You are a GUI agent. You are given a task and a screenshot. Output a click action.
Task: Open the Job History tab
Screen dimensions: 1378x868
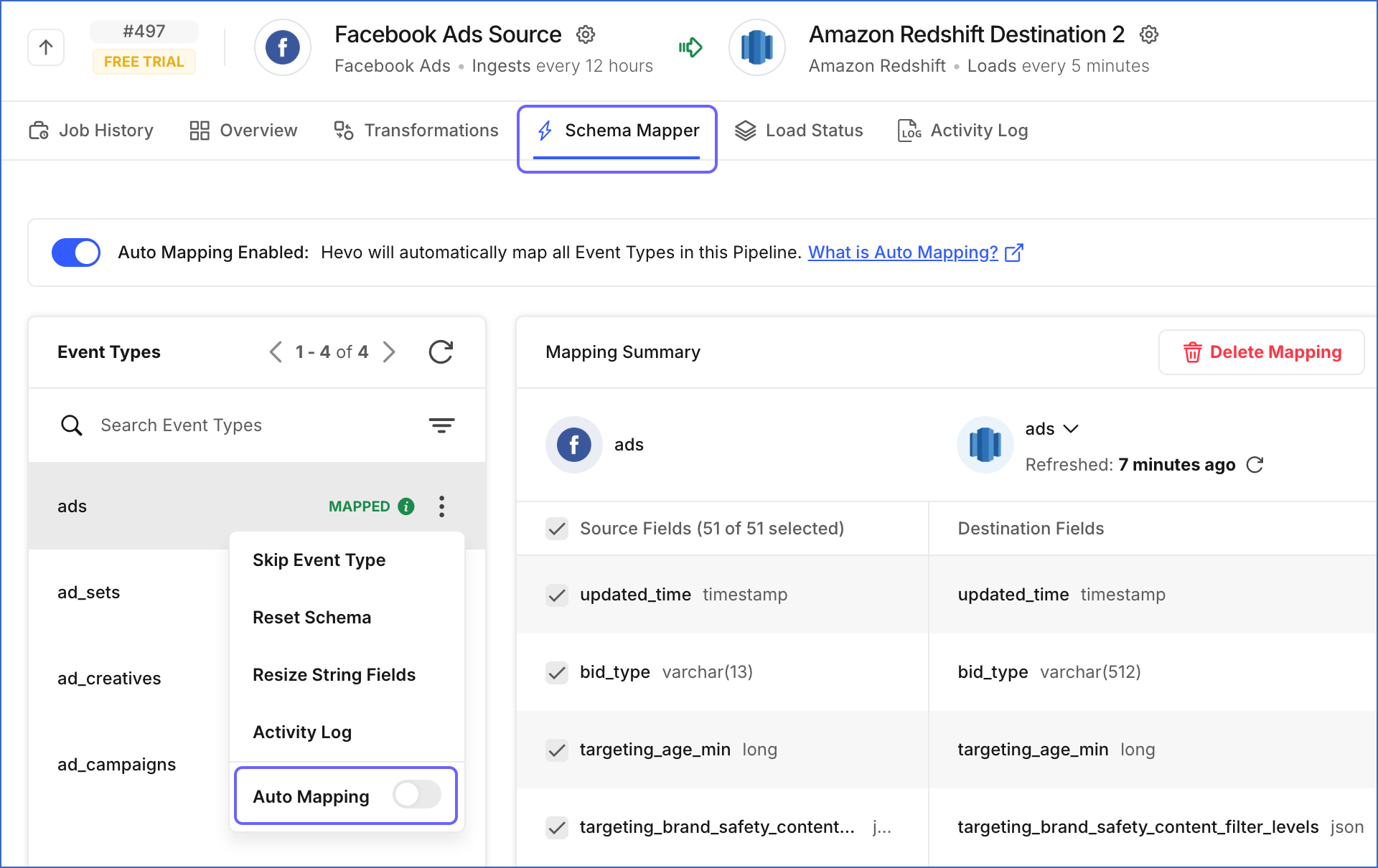tap(91, 131)
